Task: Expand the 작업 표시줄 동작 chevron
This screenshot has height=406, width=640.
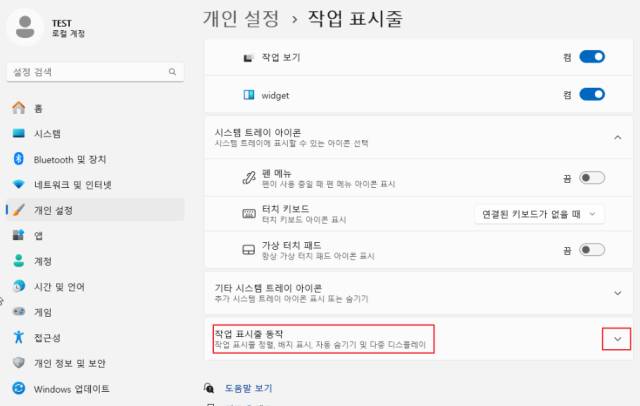Action: (617, 339)
